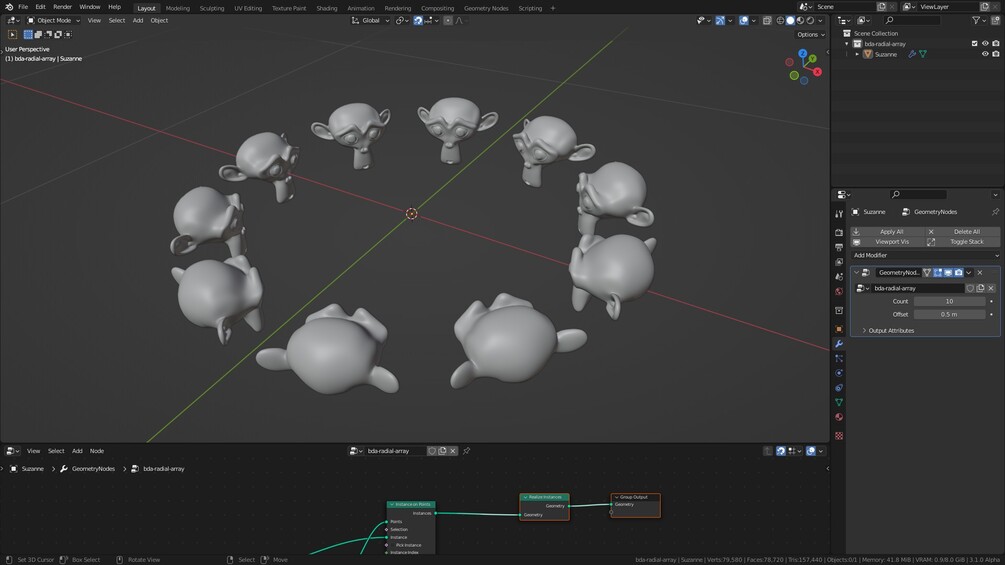This screenshot has height=565, width=1005.
Task: Switch to the Geometry Nodes workspace tab
Action: tap(486, 8)
